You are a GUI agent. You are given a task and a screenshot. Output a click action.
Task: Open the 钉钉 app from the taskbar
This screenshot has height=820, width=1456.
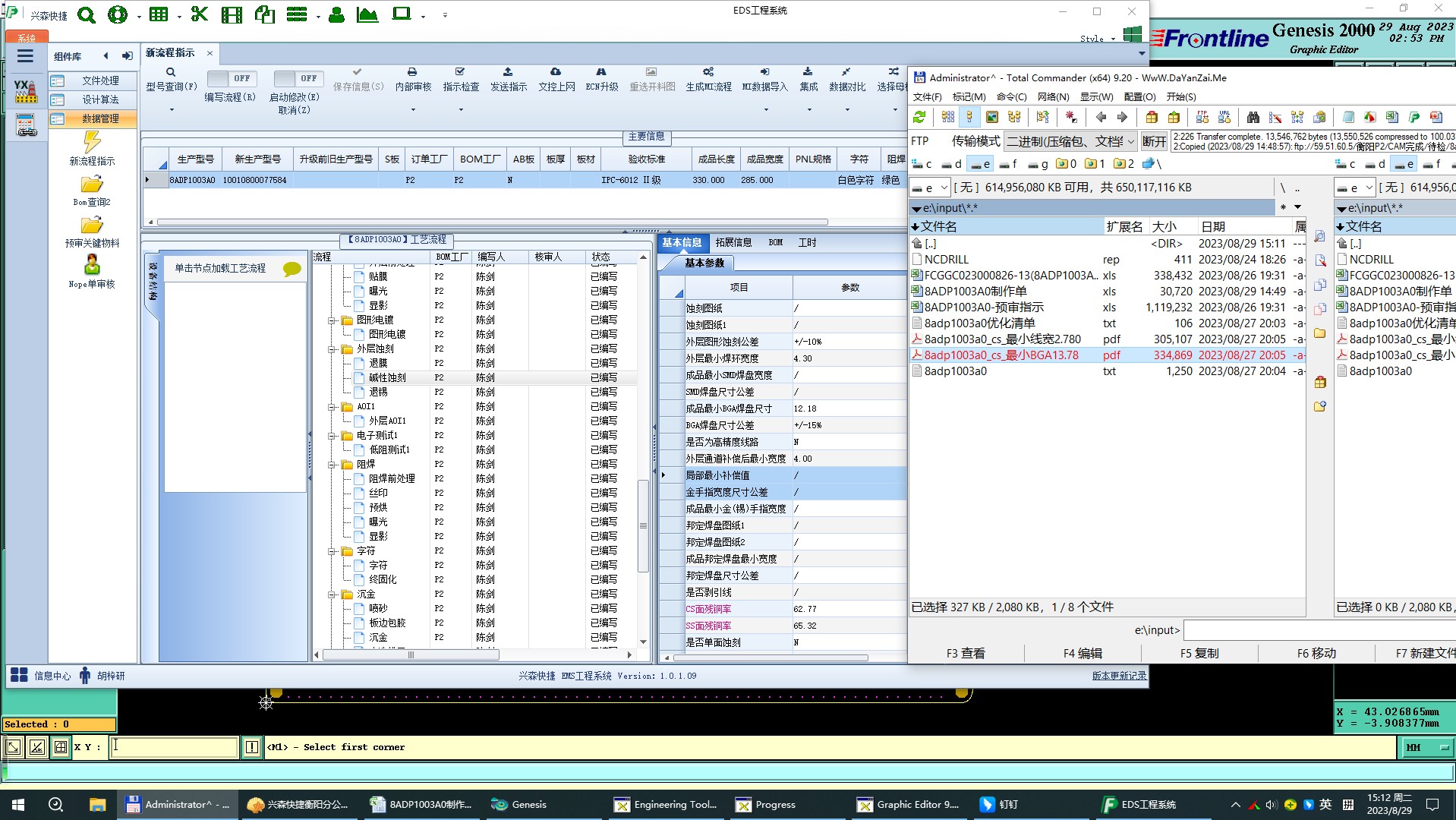click(x=999, y=805)
